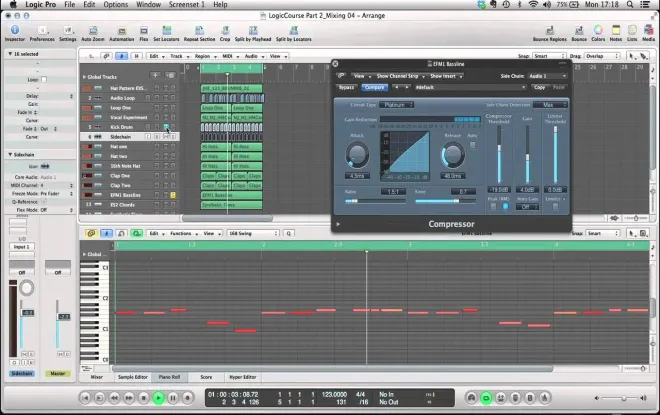This screenshot has height=415, width=660.
Task: Click the Forward transport button
Action: (x=129, y=398)
